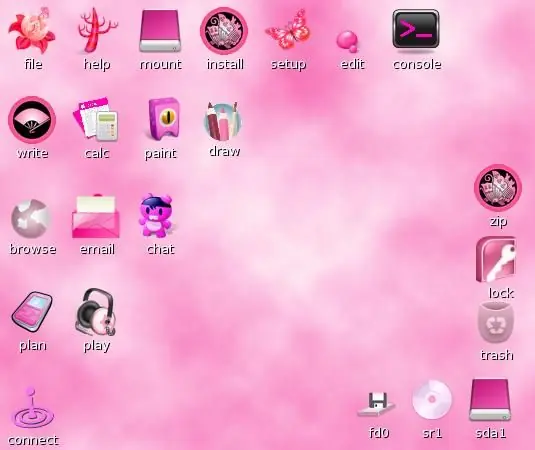Launch the play headphones icon
This screenshot has width=535, height=450.
tap(96, 312)
